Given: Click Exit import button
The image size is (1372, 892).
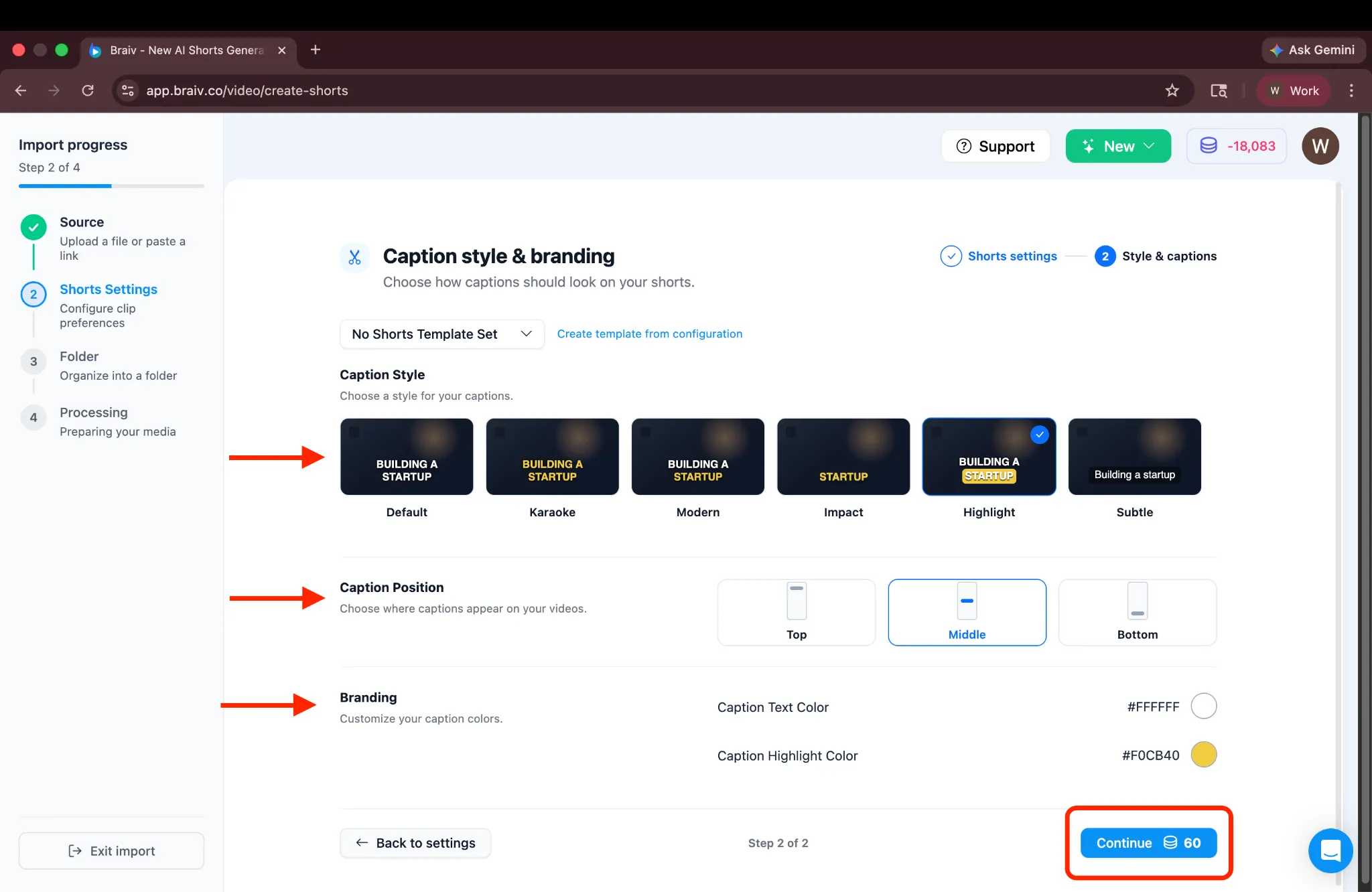Looking at the screenshot, I should click(x=111, y=850).
